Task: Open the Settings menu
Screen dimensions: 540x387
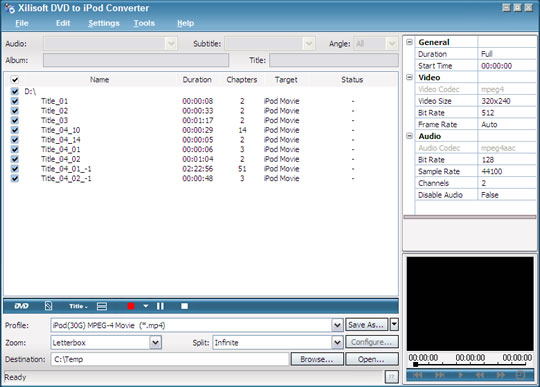Action: [104, 23]
